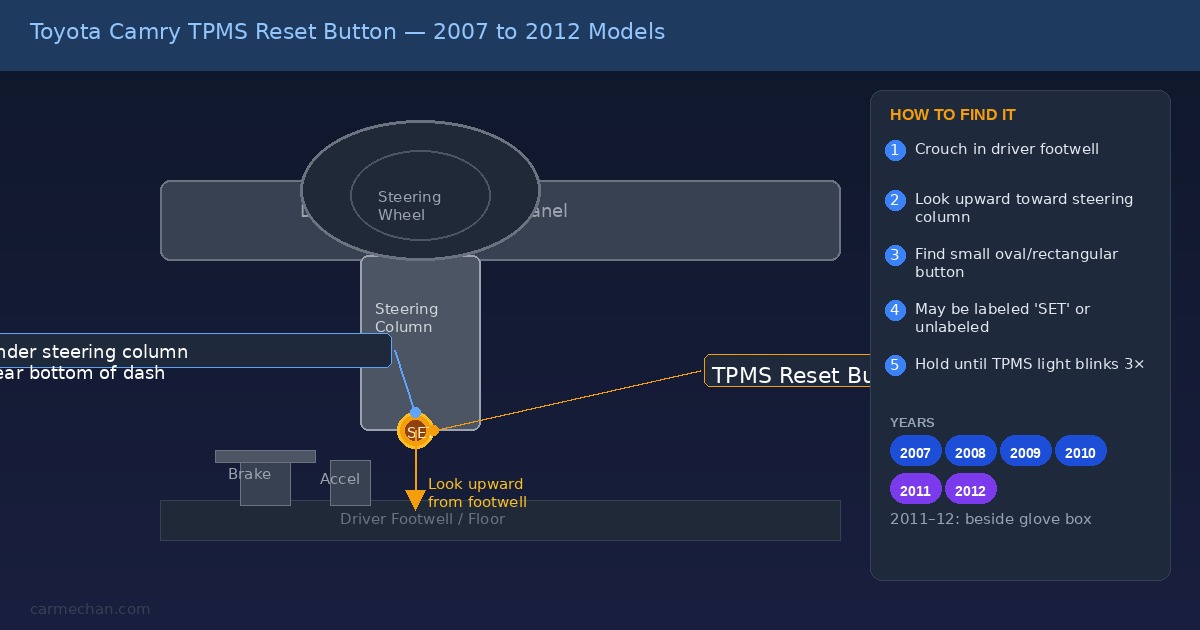
Task: Click the step 3 number badge
Action: pyautogui.click(x=895, y=255)
